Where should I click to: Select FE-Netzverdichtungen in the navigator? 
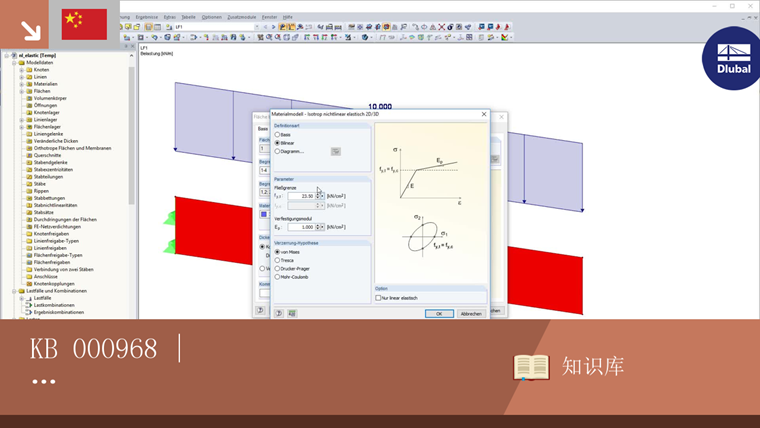tap(57, 227)
